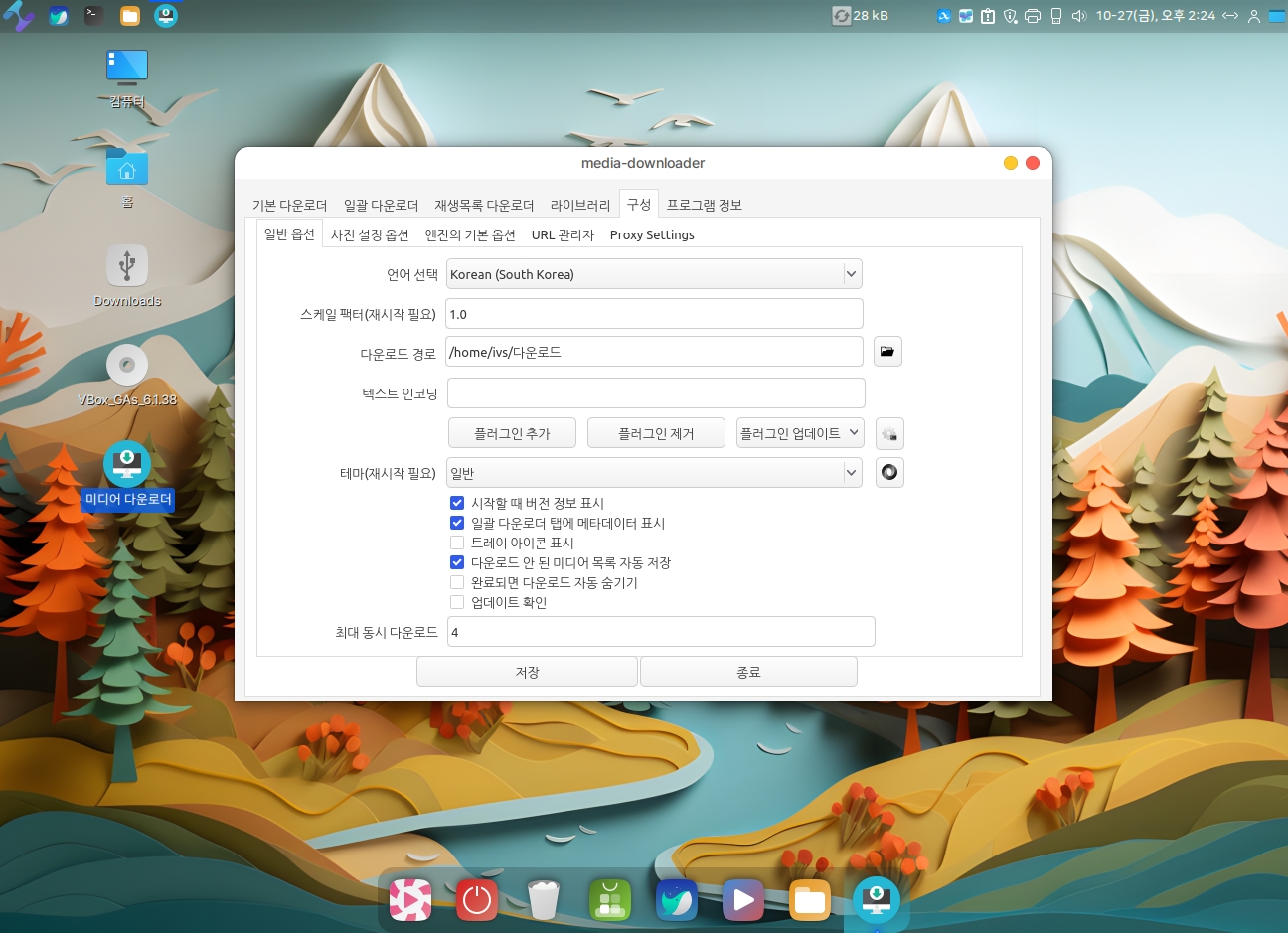1288x933 pixels.
Task: Open the Proxy Settings sub-tab
Action: pyautogui.click(x=652, y=235)
